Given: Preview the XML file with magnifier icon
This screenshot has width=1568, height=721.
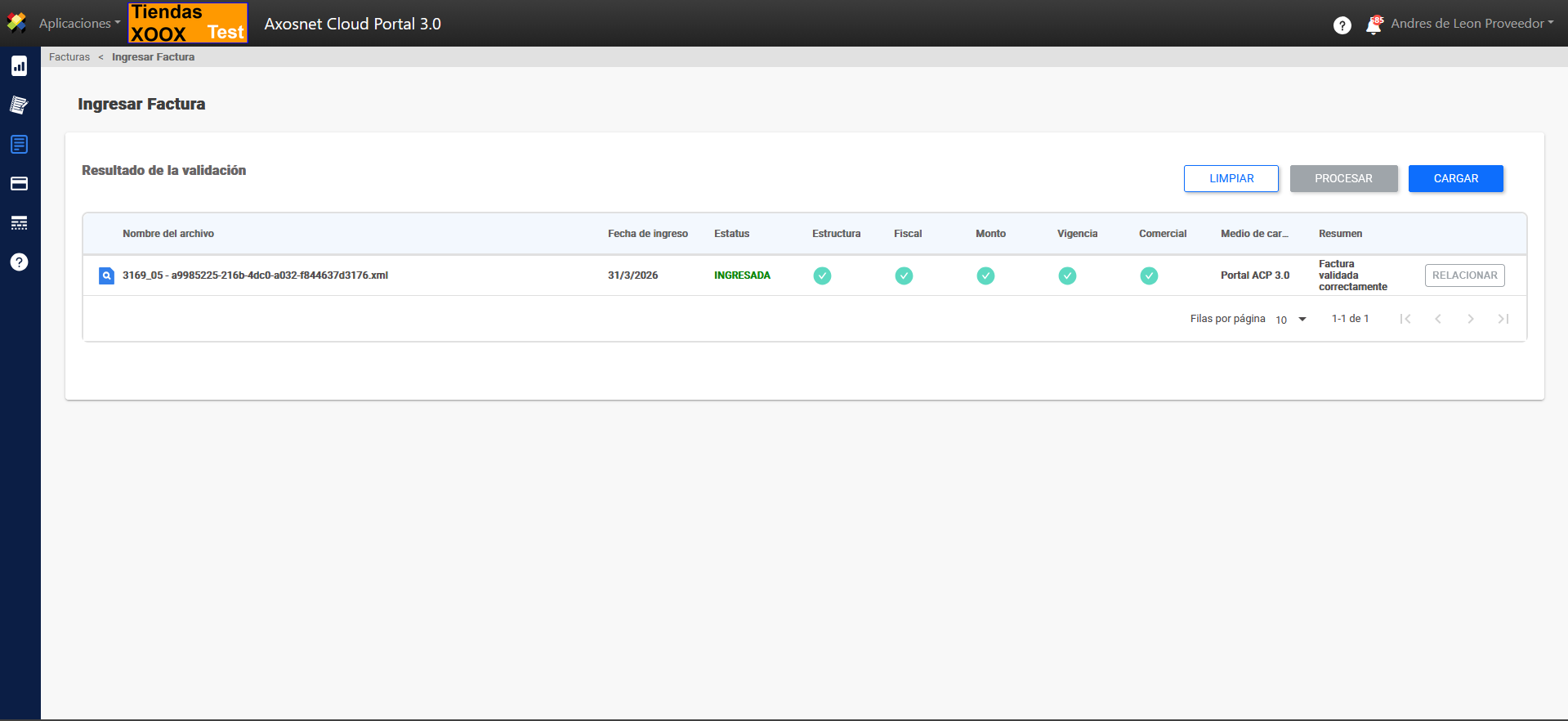Looking at the screenshot, I should coord(106,275).
